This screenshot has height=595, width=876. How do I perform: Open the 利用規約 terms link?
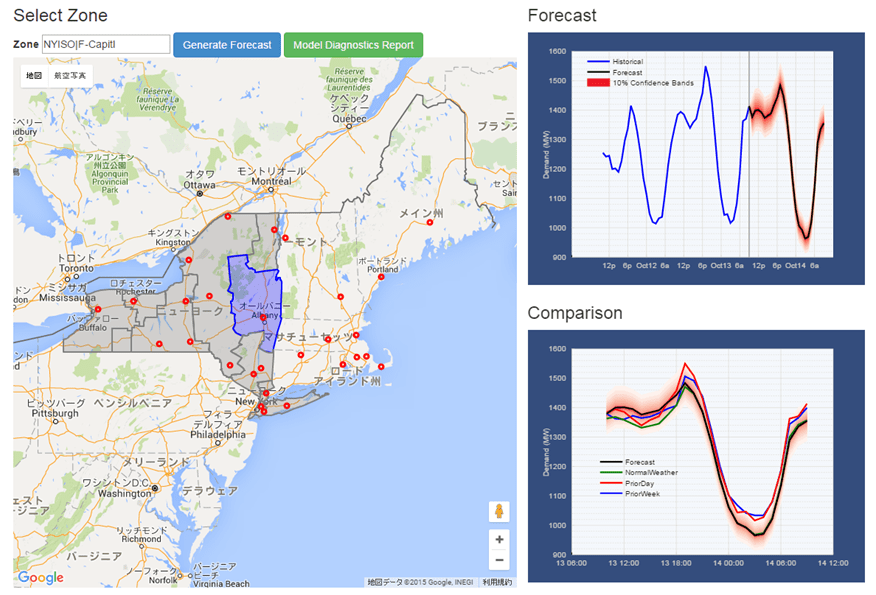tap(497, 582)
